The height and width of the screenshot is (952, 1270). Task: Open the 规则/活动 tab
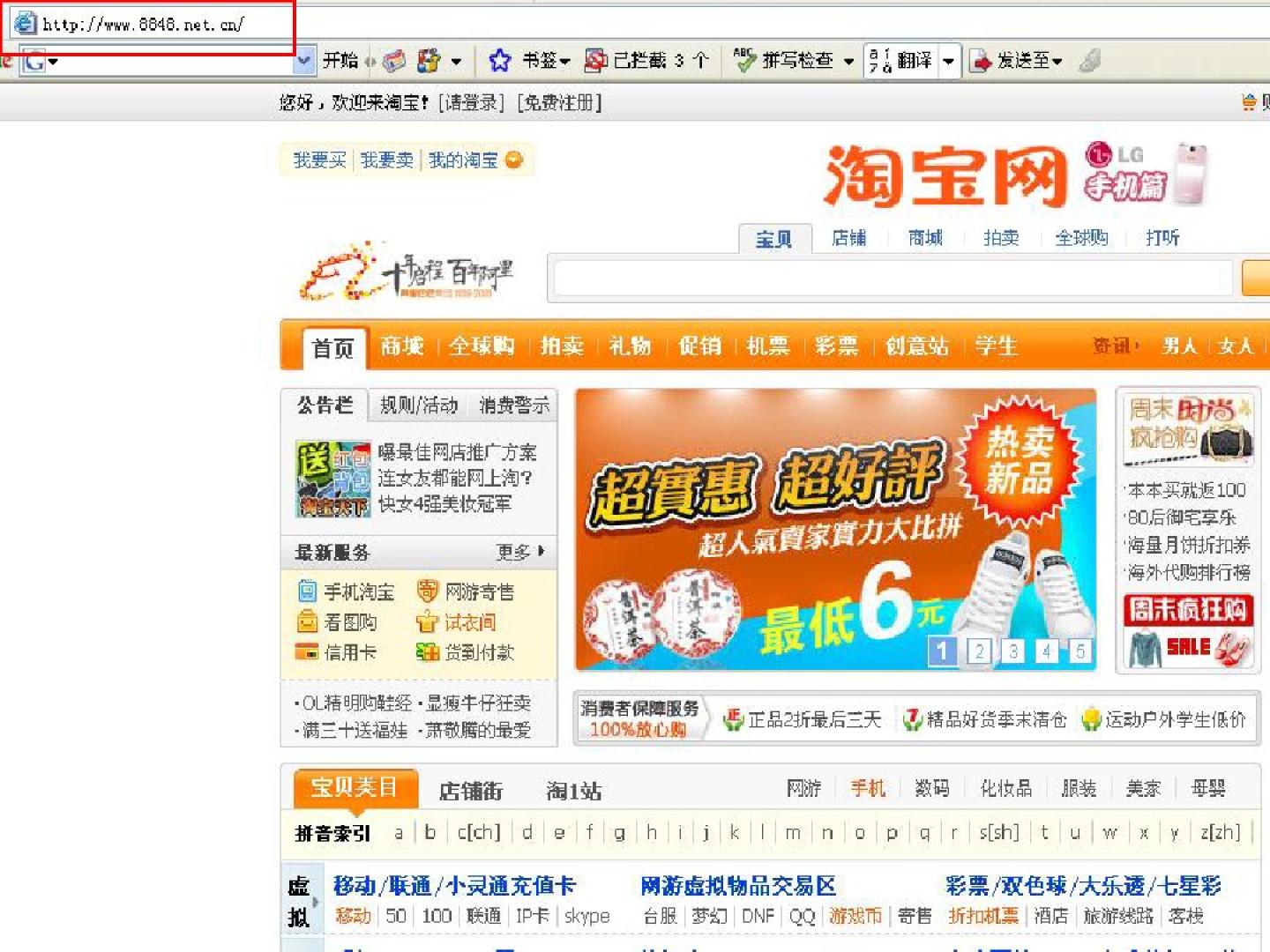click(x=419, y=405)
